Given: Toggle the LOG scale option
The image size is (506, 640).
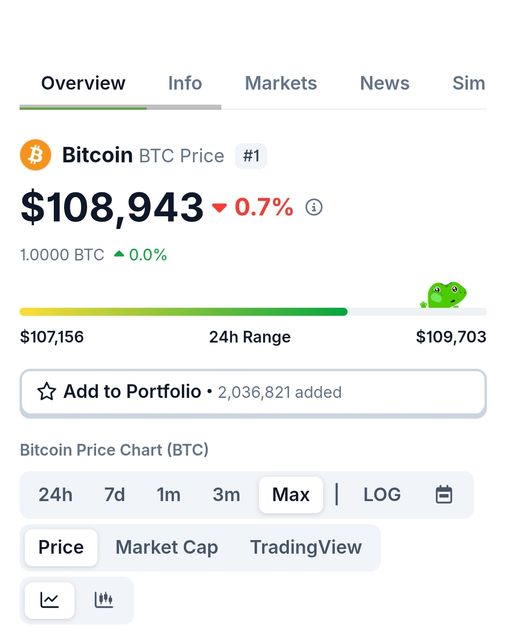Looking at the screenshot, I should tap(382, 495).
